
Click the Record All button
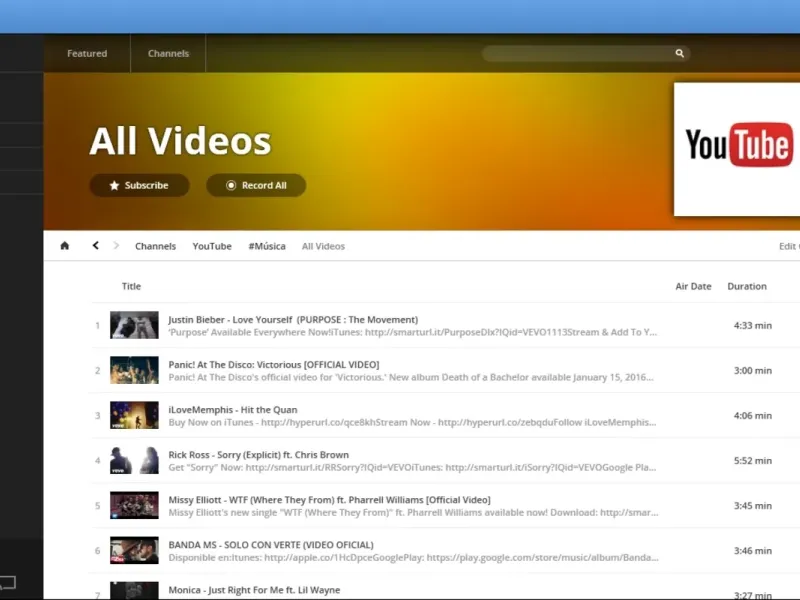pos(256,185)
